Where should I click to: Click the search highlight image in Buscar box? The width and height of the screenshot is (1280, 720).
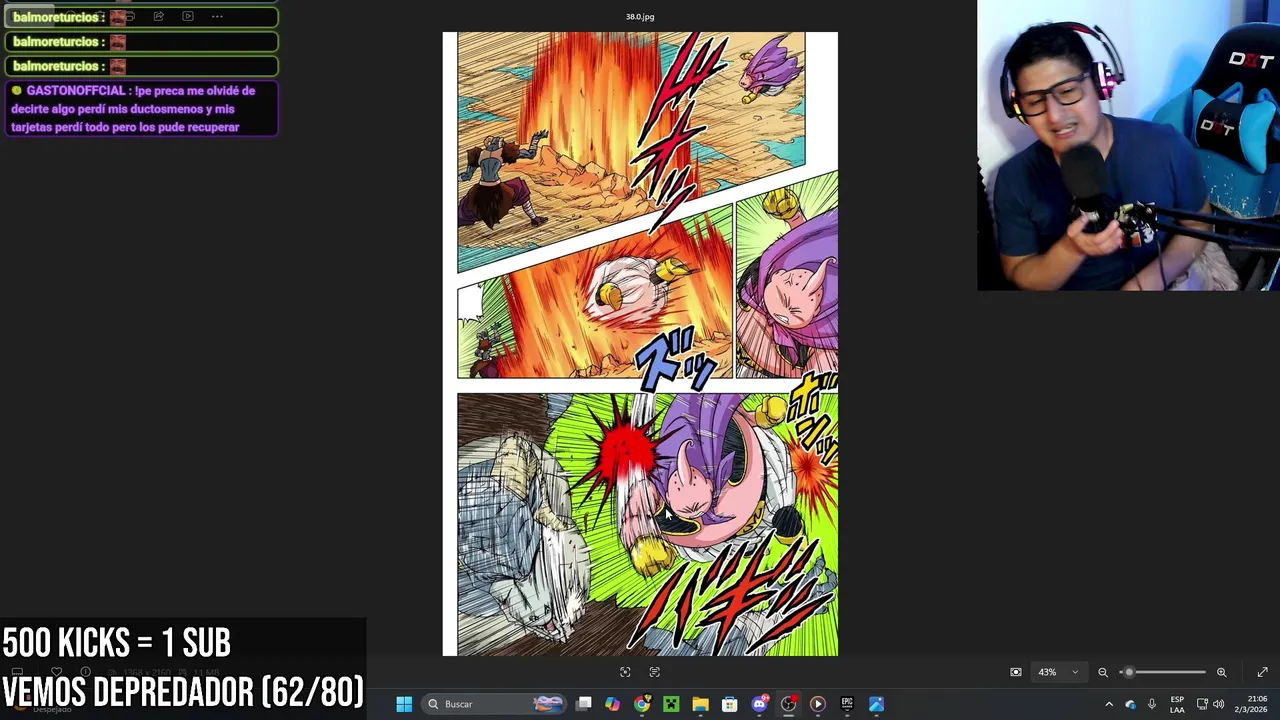tap(547, 704)
